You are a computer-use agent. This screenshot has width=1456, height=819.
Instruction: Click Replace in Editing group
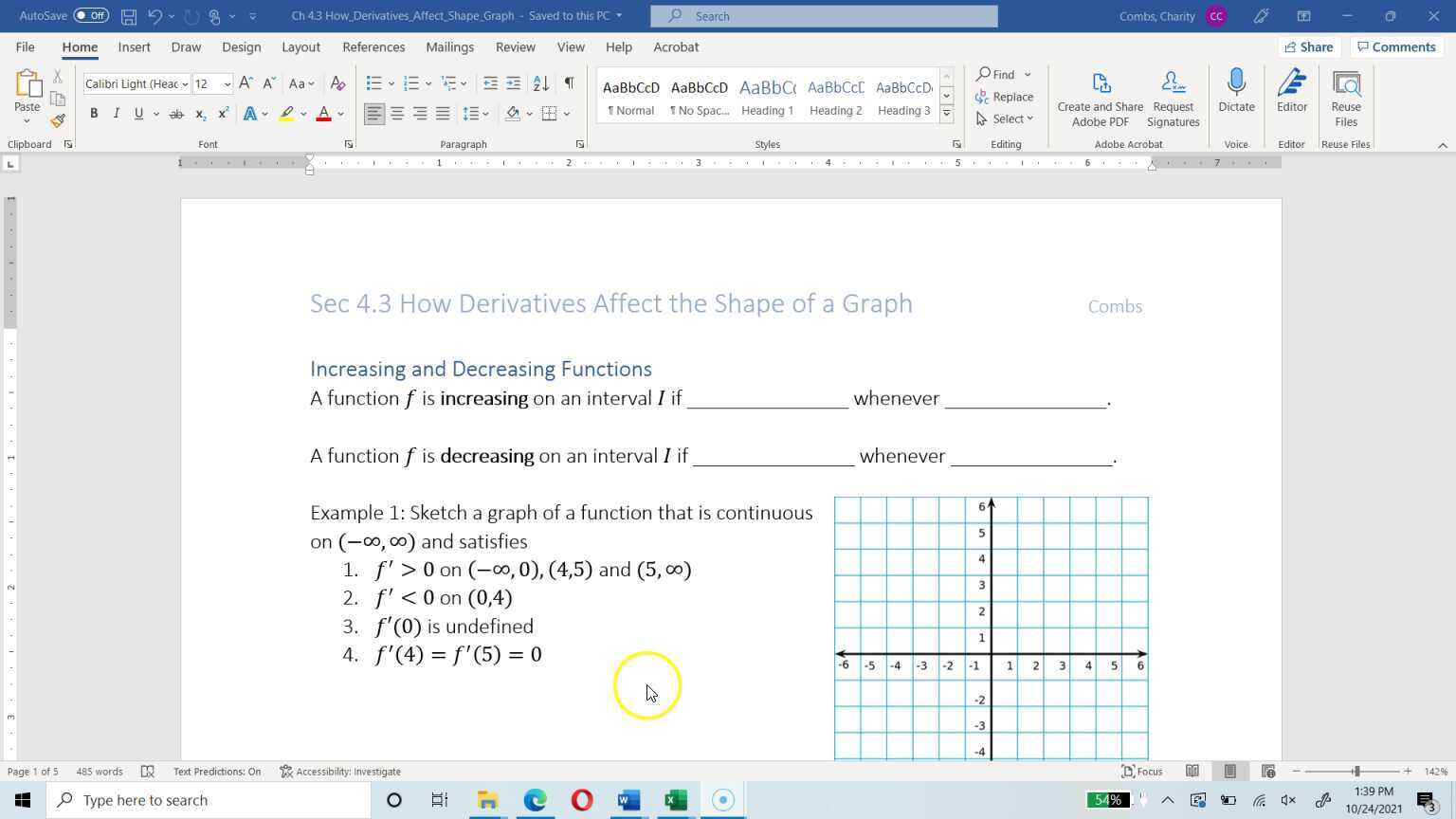pyautogui.click(x=1004, y=97)
